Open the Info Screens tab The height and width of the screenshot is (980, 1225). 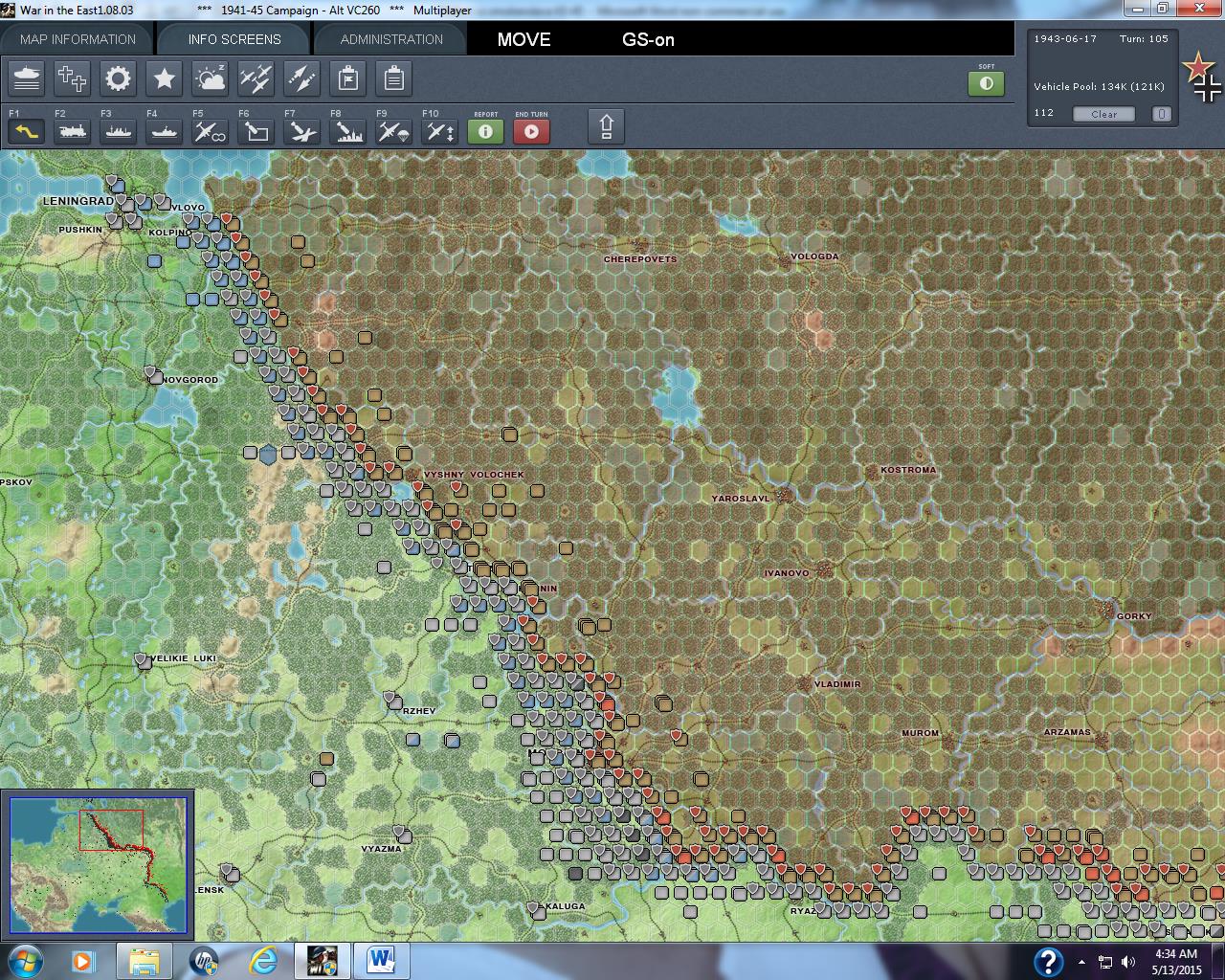pos(234,39)
